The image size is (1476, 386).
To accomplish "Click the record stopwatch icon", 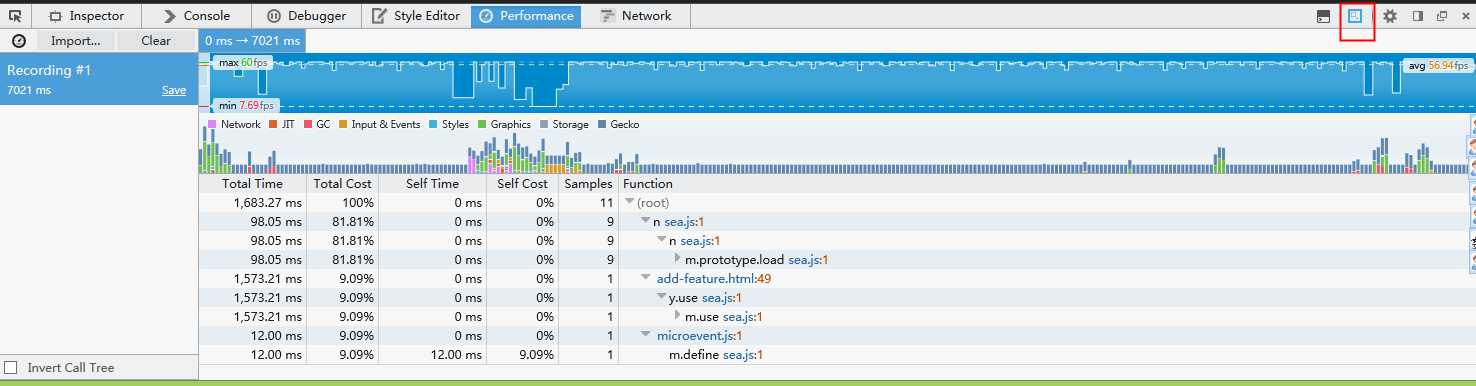I will pos(18,41).
